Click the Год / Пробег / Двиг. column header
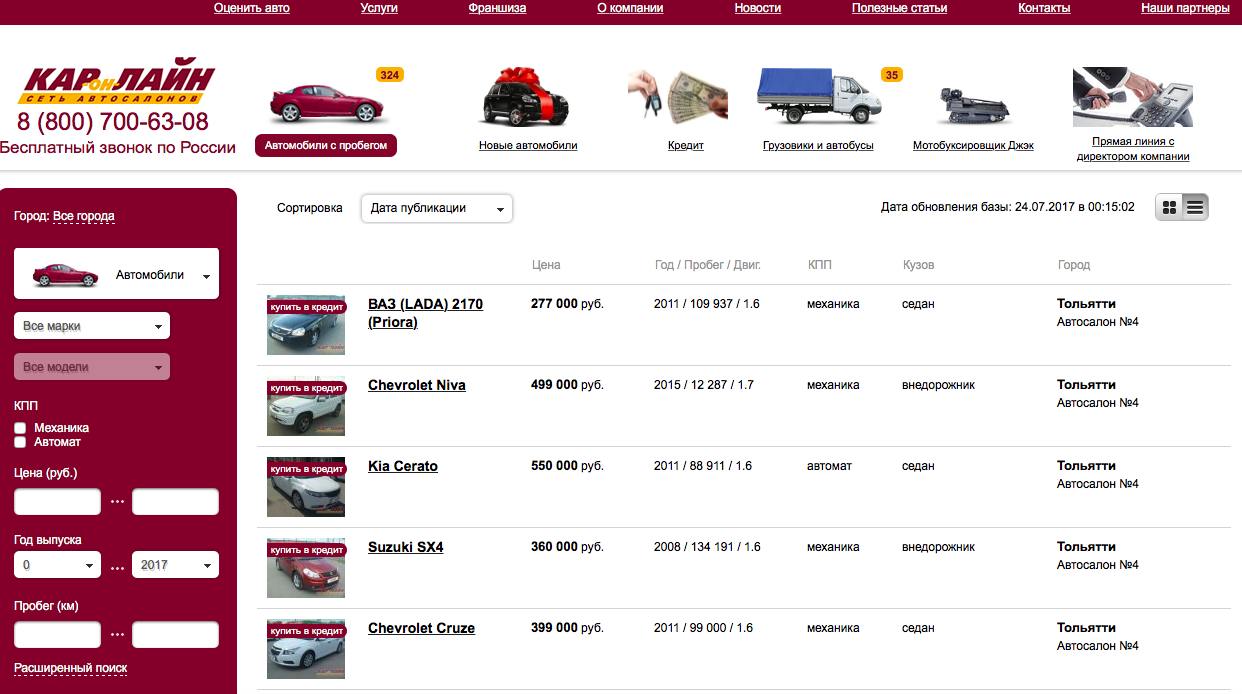This screenshot has height=694, width=1242. 708,265
